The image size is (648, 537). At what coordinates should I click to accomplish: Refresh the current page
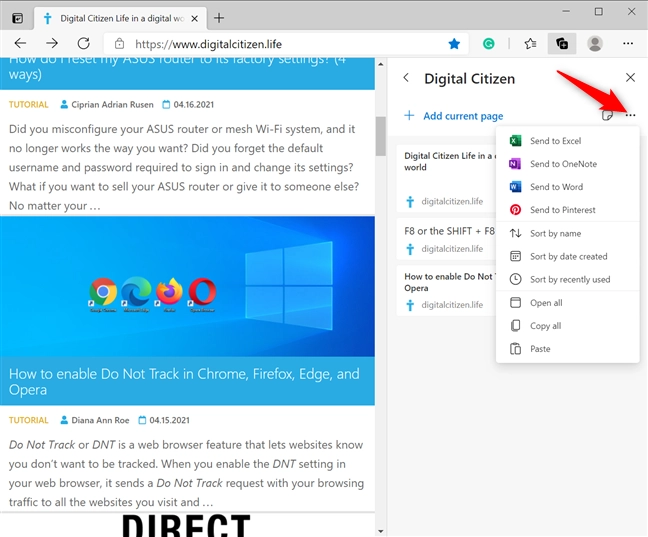83,43
